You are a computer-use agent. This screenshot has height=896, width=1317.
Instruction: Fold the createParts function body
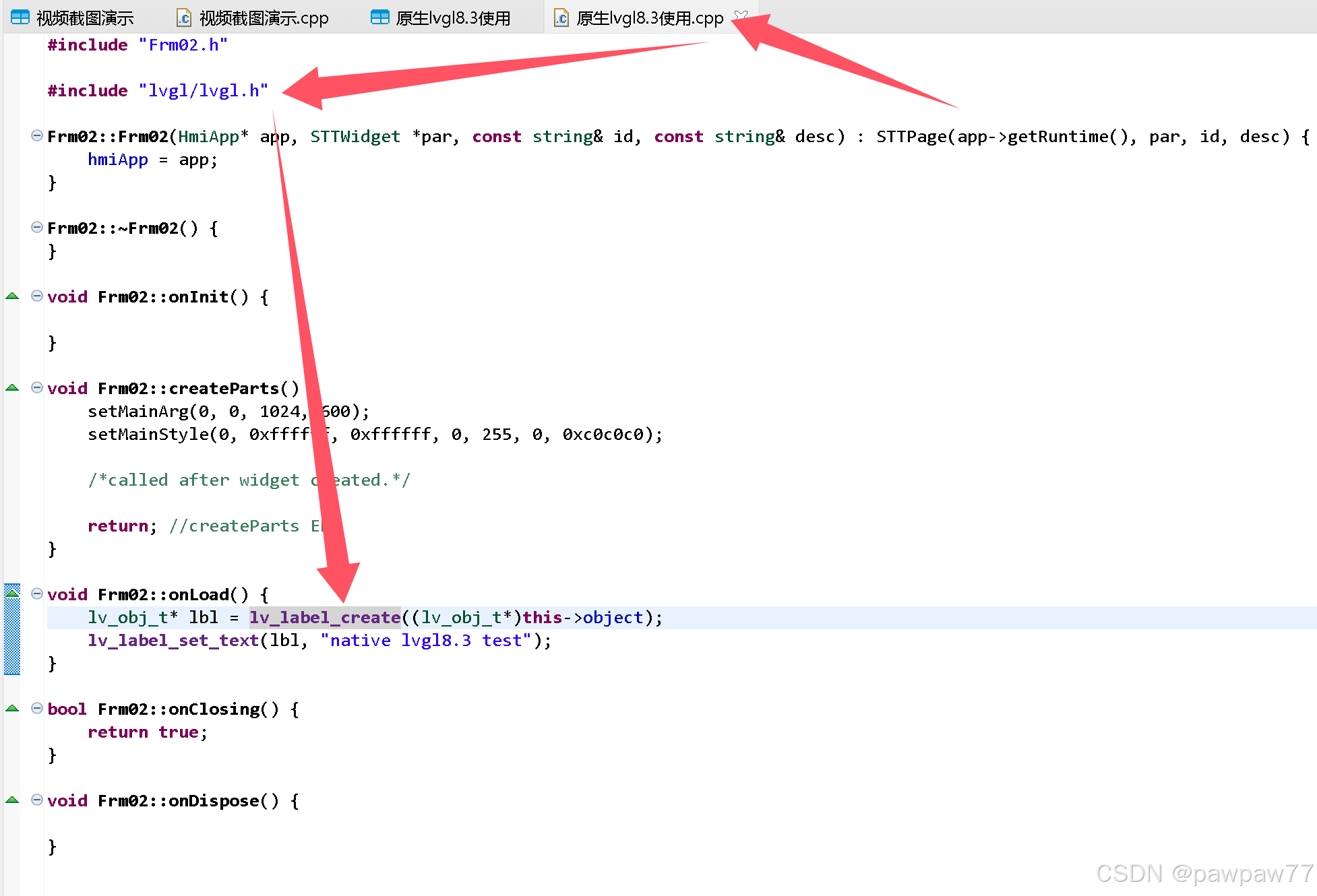point(37,387)
